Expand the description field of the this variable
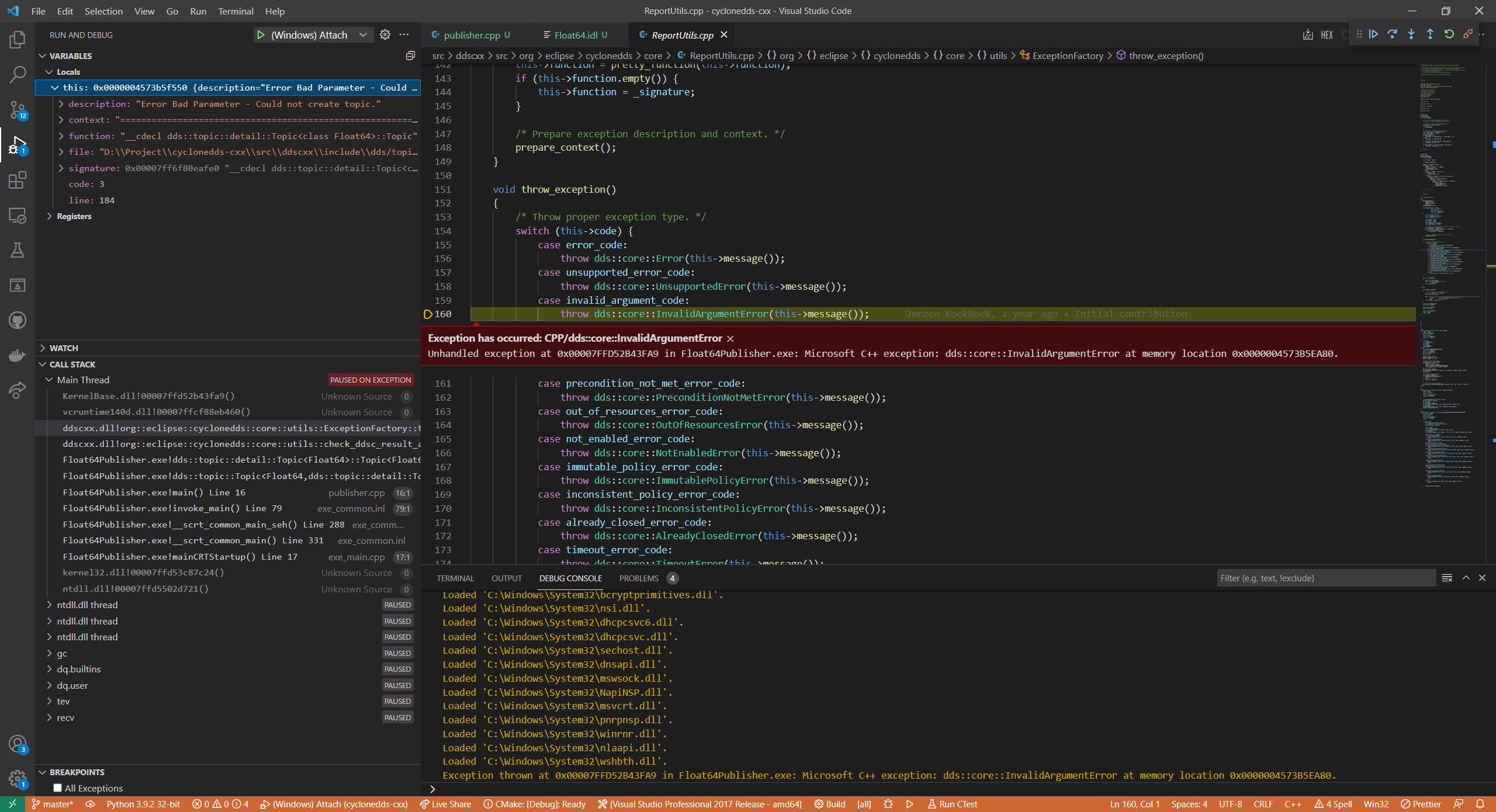 pos(61,103)
